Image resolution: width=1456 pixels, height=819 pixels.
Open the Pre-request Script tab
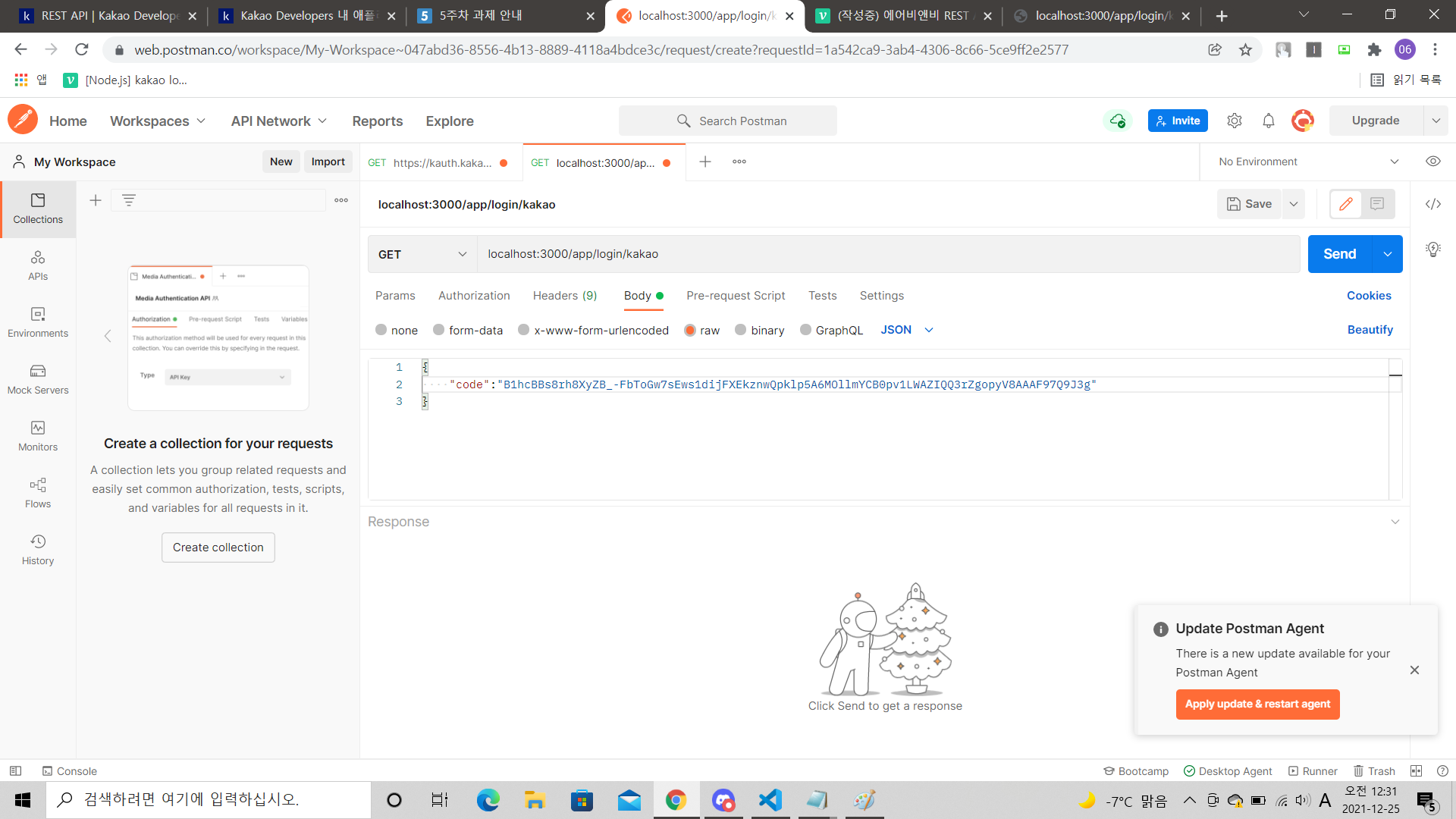click(735, 296)
